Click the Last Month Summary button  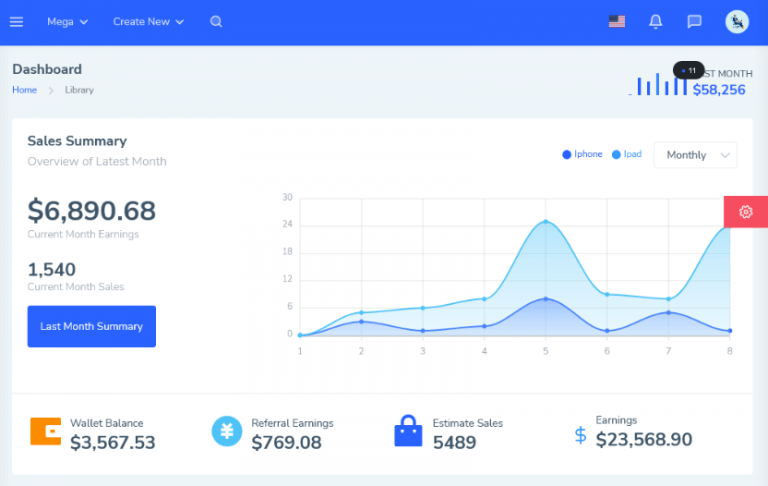[x=92, y=326]
